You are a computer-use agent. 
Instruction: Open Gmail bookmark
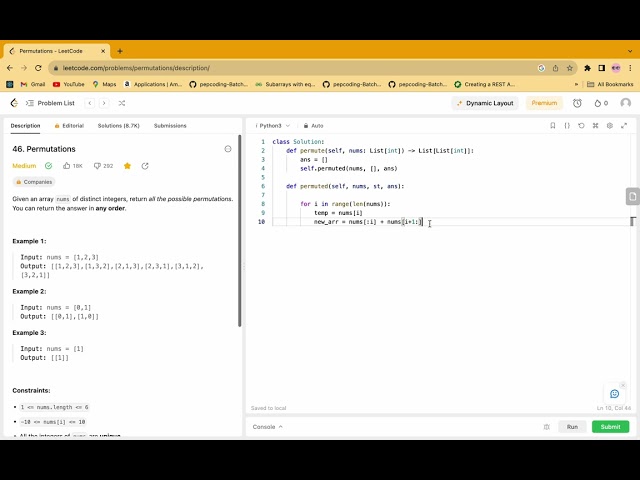33,84
